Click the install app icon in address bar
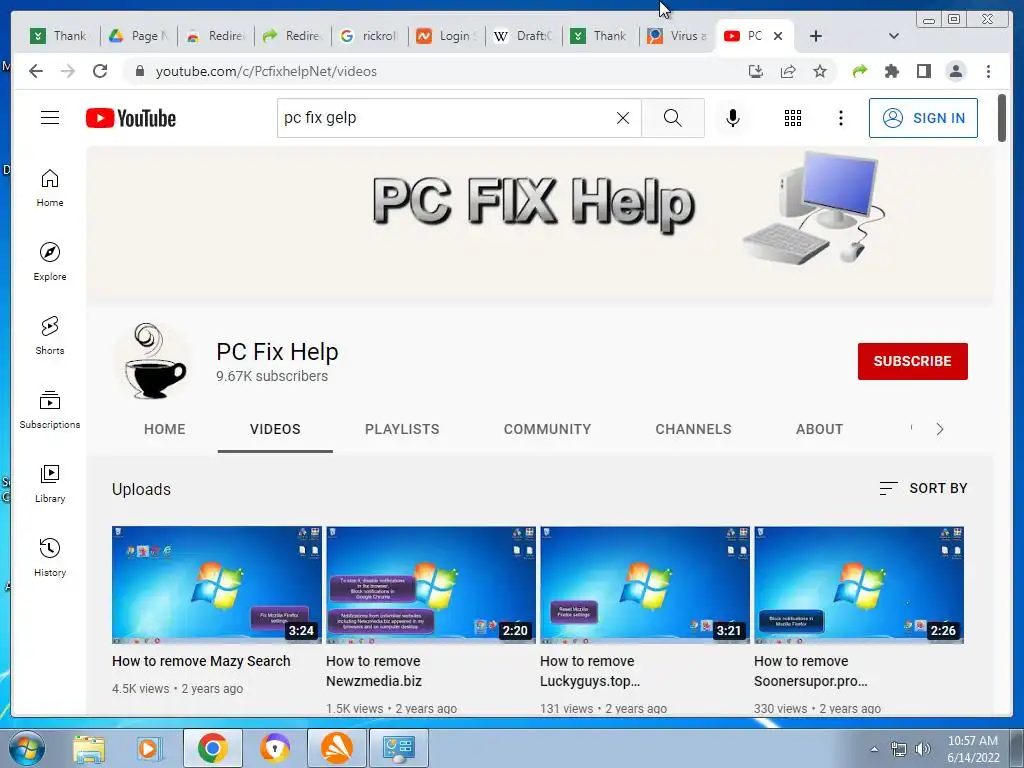 (x=756, y=71)
